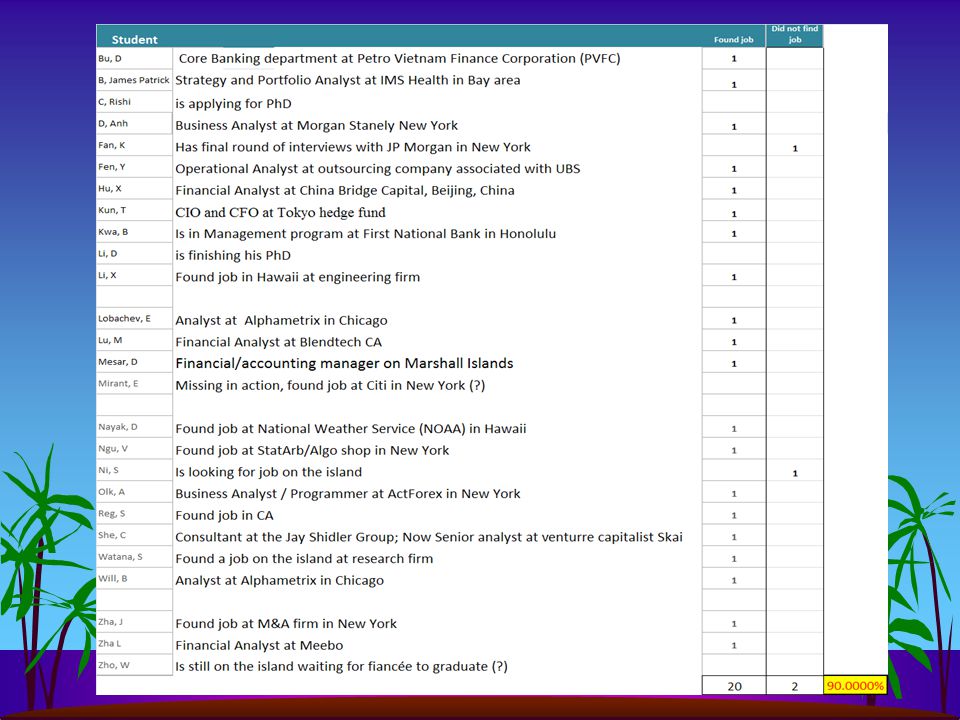This screenshot has width=960, height=720.
Task: Click student name Fan, K
Action: point(111,145)
